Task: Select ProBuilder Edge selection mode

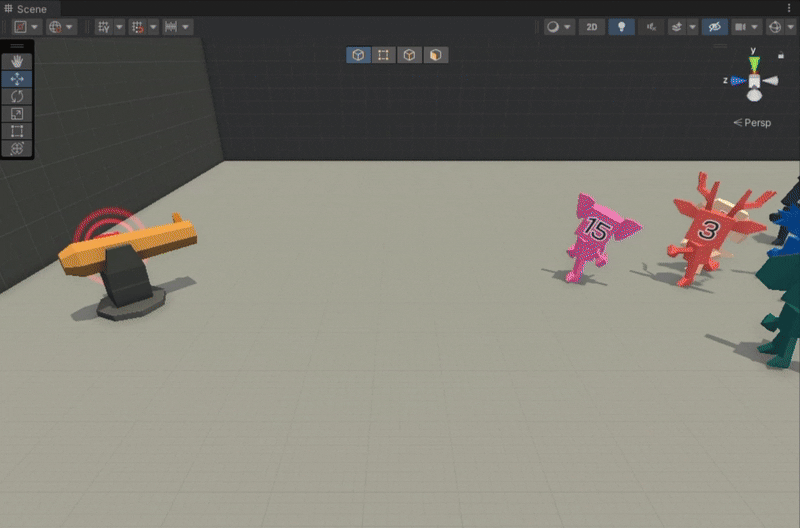Action: coord(409,55)
